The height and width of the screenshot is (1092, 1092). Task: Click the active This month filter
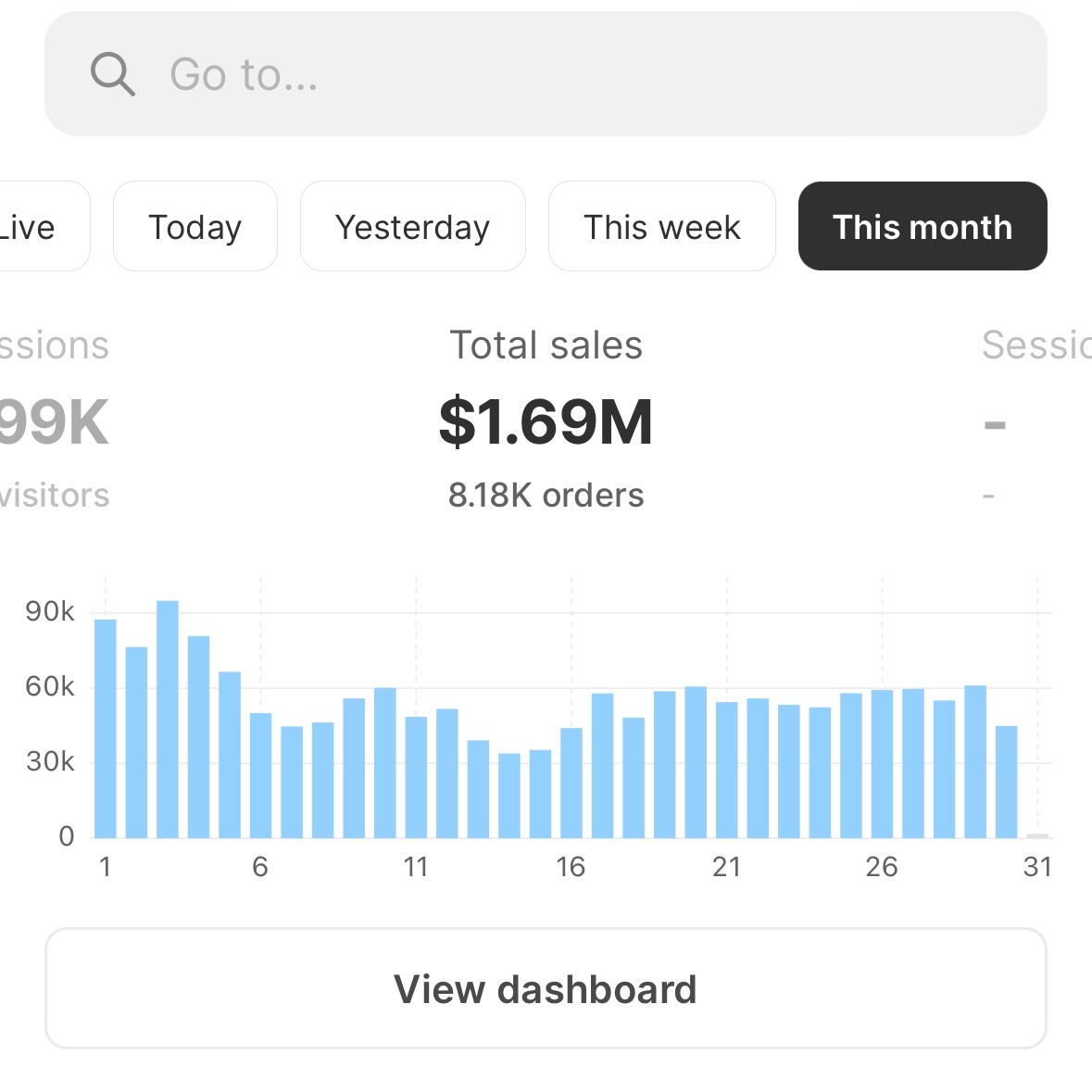pyautogui.click(x=923, y=226)
